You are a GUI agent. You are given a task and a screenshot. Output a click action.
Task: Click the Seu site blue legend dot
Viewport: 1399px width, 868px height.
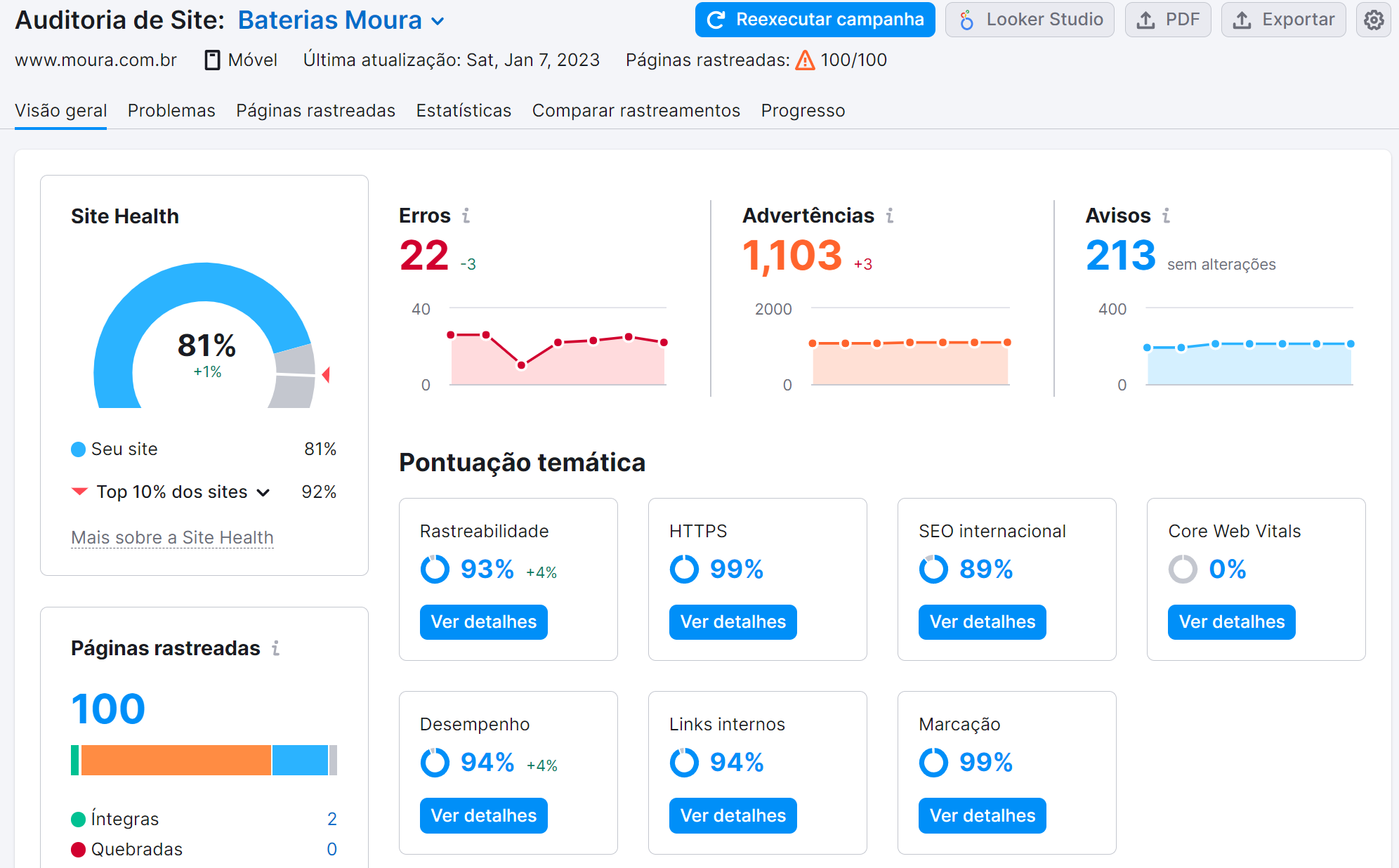78,449
